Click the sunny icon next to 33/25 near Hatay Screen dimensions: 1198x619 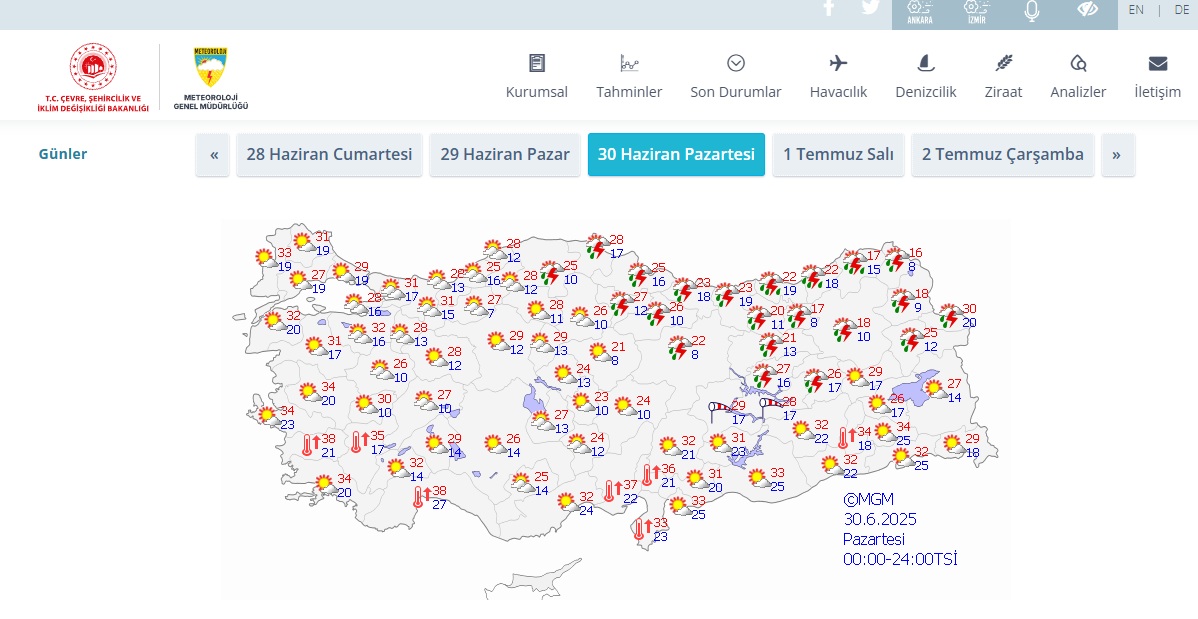tap(679, 506)
